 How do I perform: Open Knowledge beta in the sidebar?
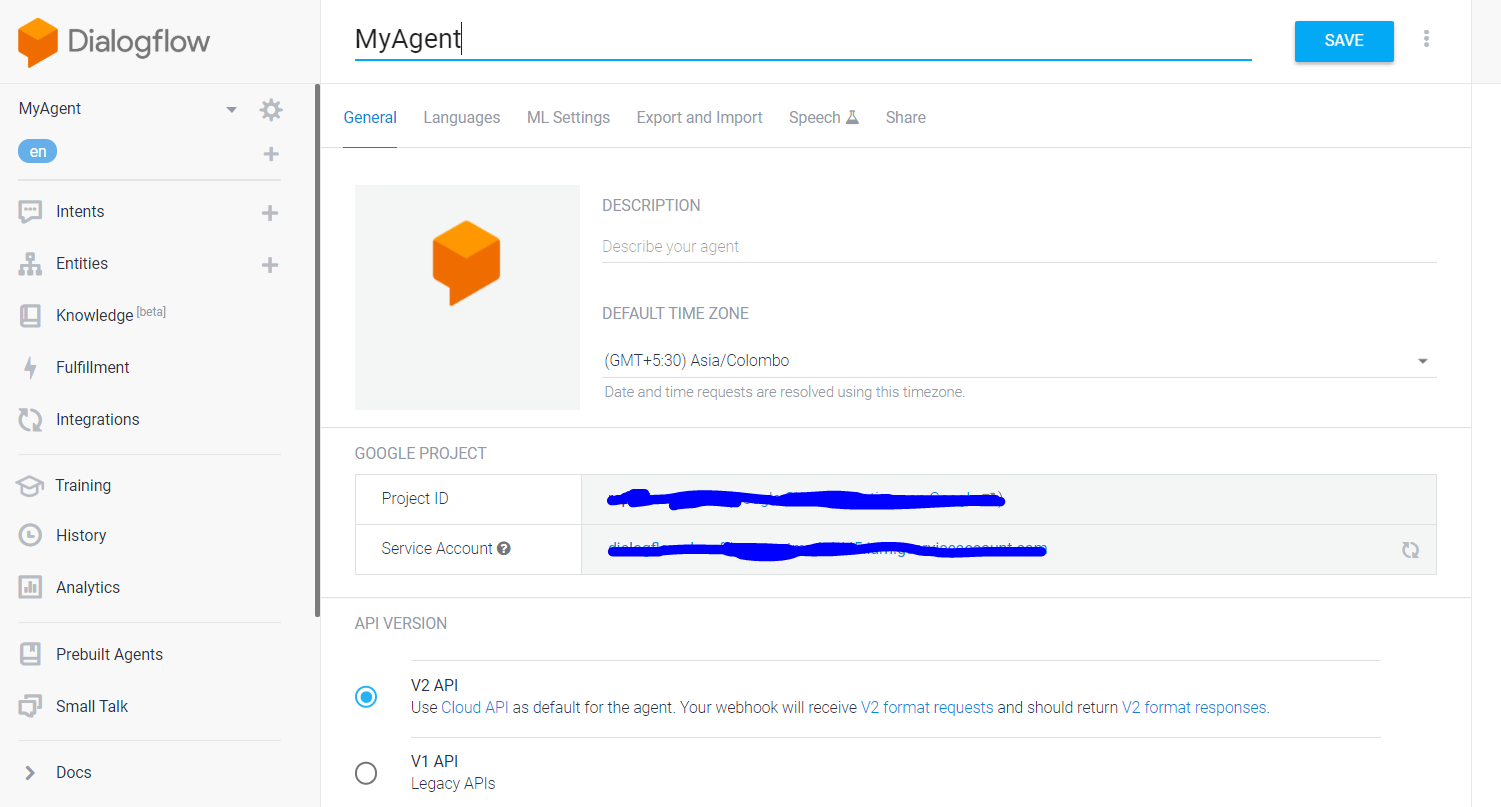coord(111,315)
